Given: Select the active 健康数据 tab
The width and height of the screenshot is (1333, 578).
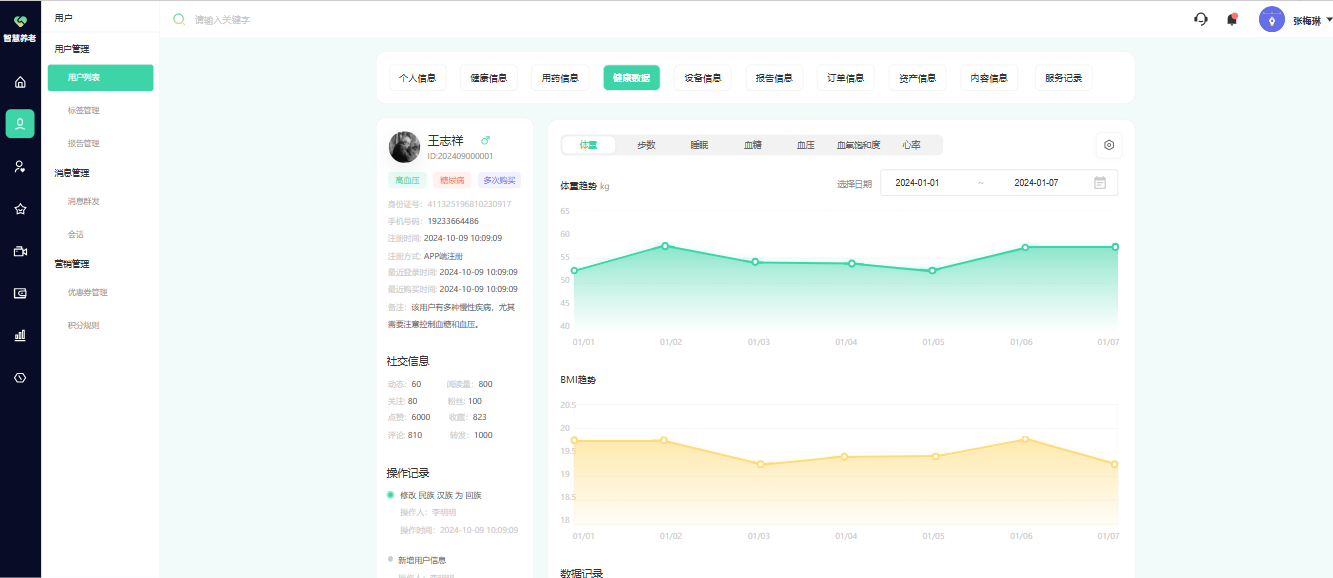Looking at the screenshot, I should 631,78.
